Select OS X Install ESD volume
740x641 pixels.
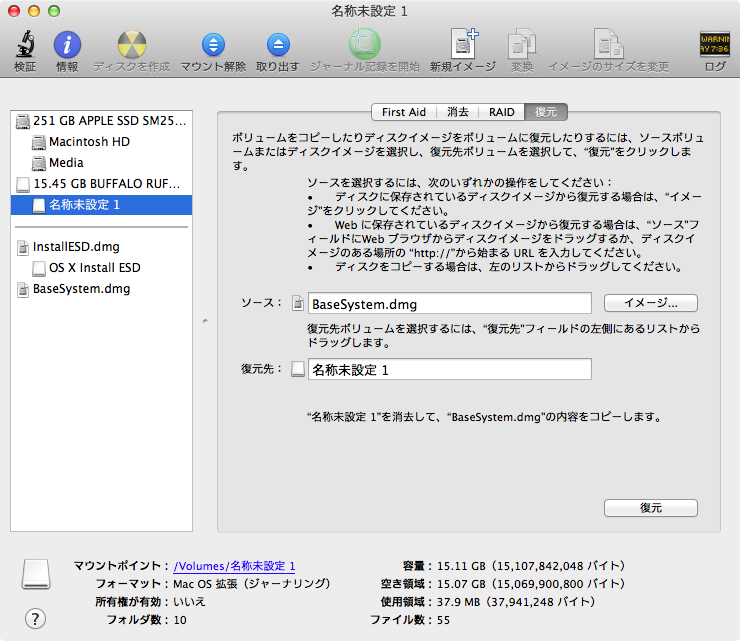101,268
